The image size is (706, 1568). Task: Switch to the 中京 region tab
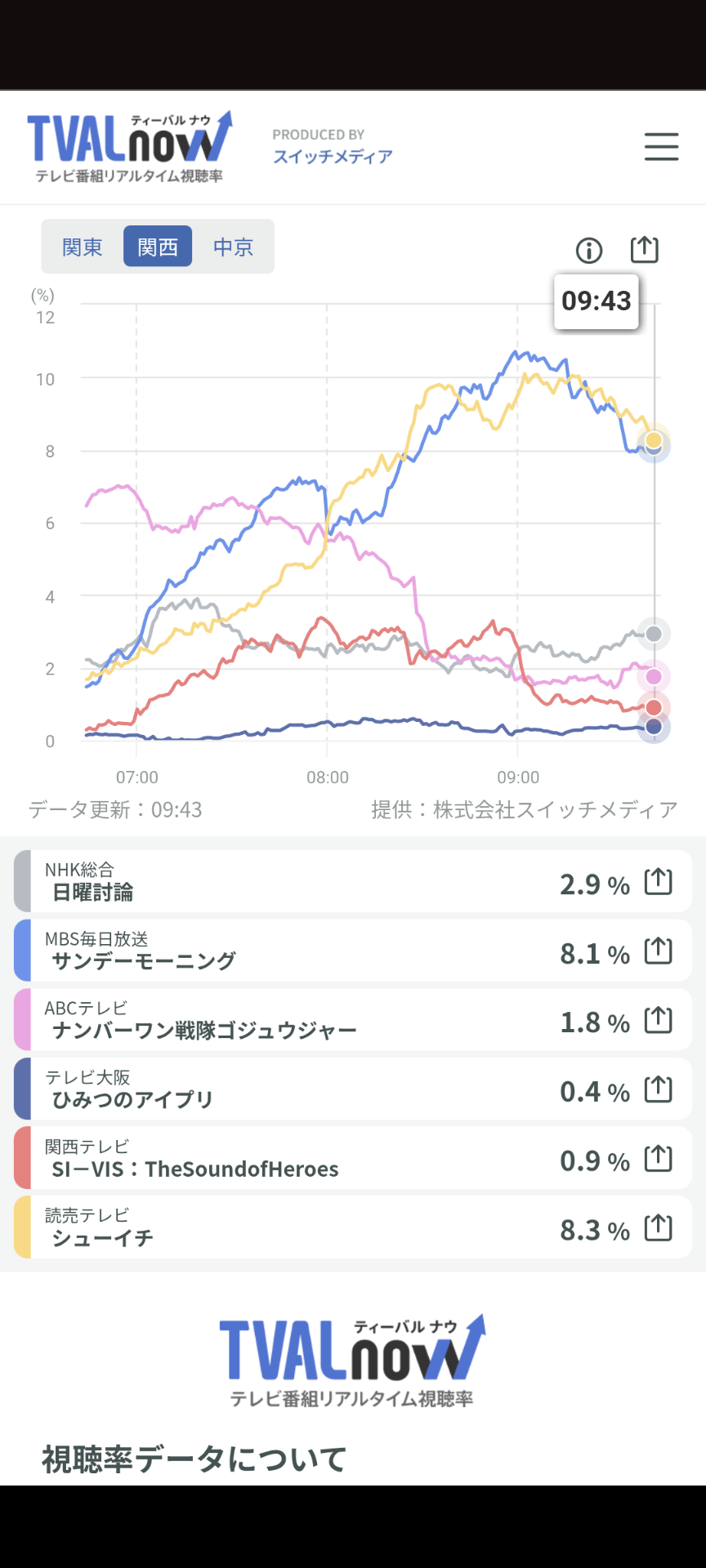click(x=233, y=247)
